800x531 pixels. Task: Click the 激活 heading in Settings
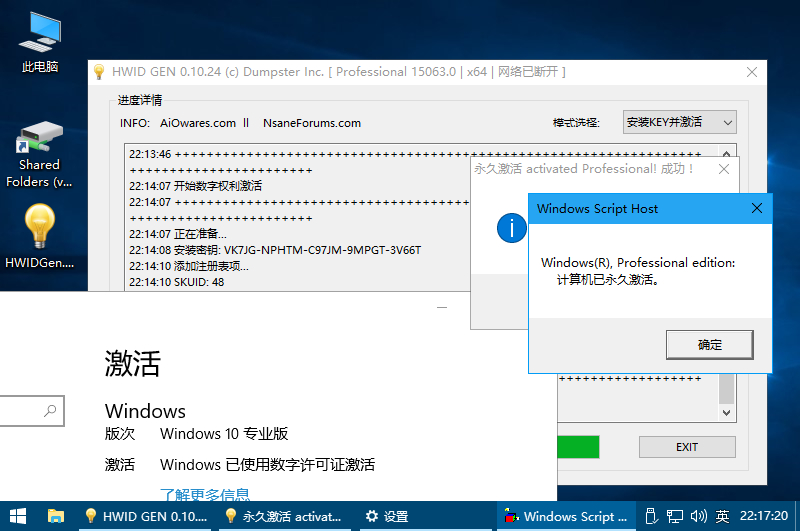pos(133,363)
